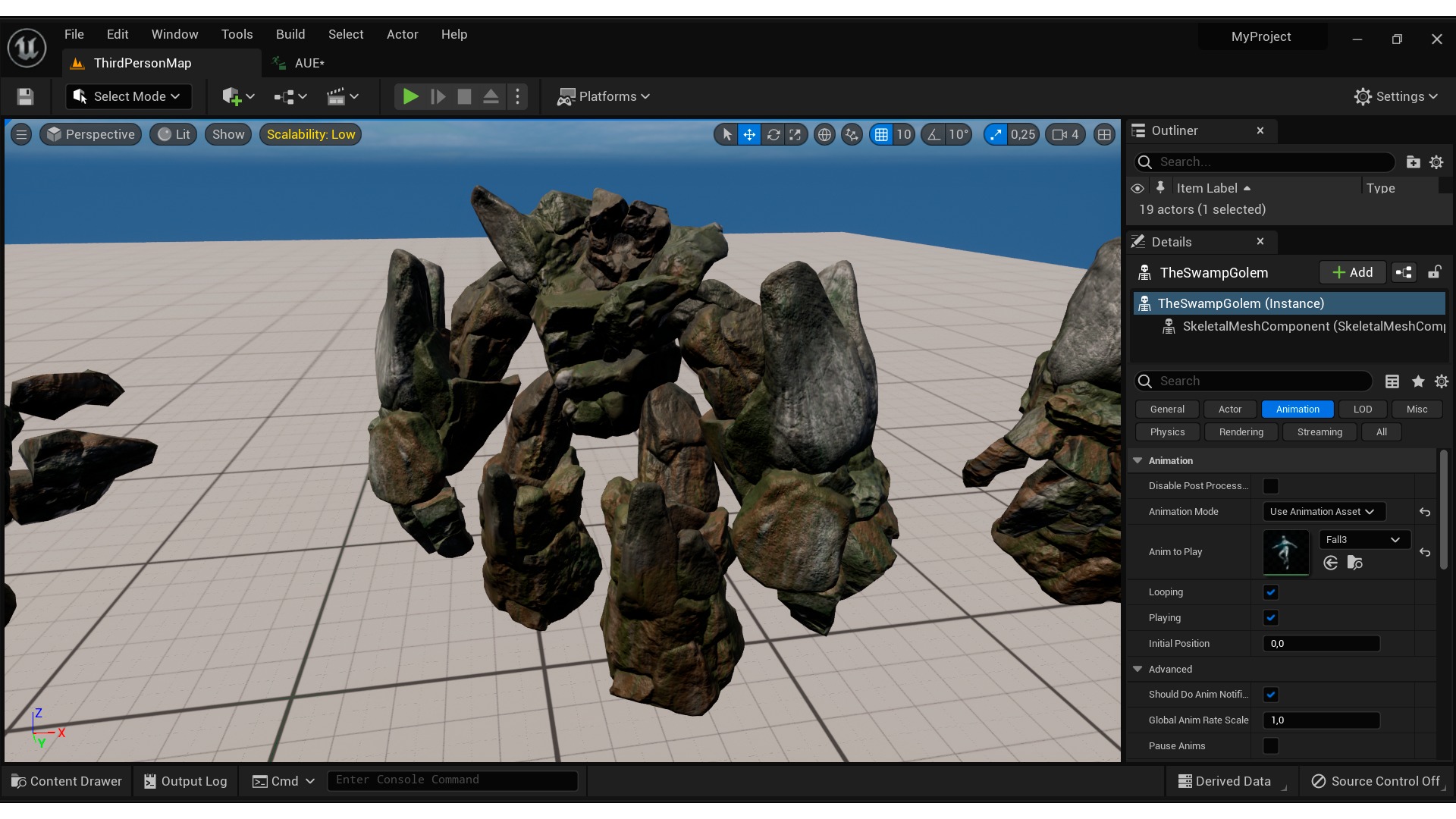Toggle Should Do Anim Notifies checkbox
This screenshot has width=1456, height=819.
pyautogui.click(x=1271, y=695)
